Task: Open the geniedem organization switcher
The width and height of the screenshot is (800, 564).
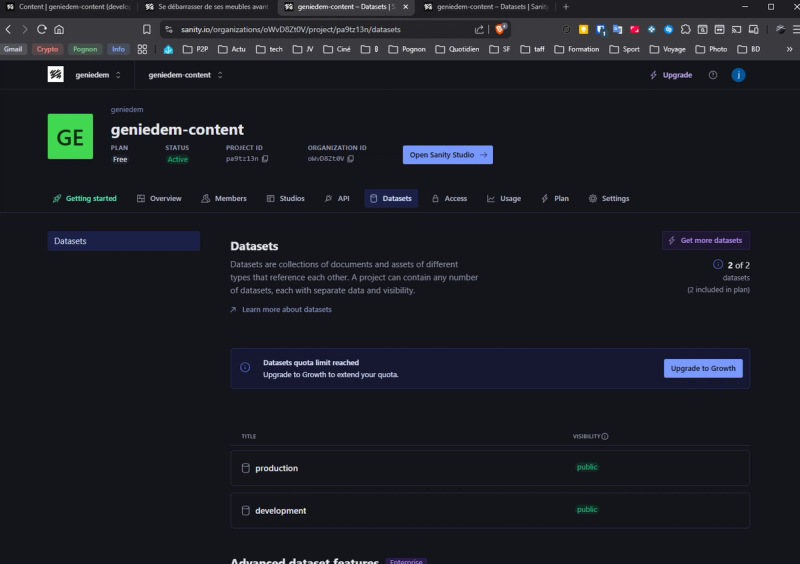Action: coord(98,75)
